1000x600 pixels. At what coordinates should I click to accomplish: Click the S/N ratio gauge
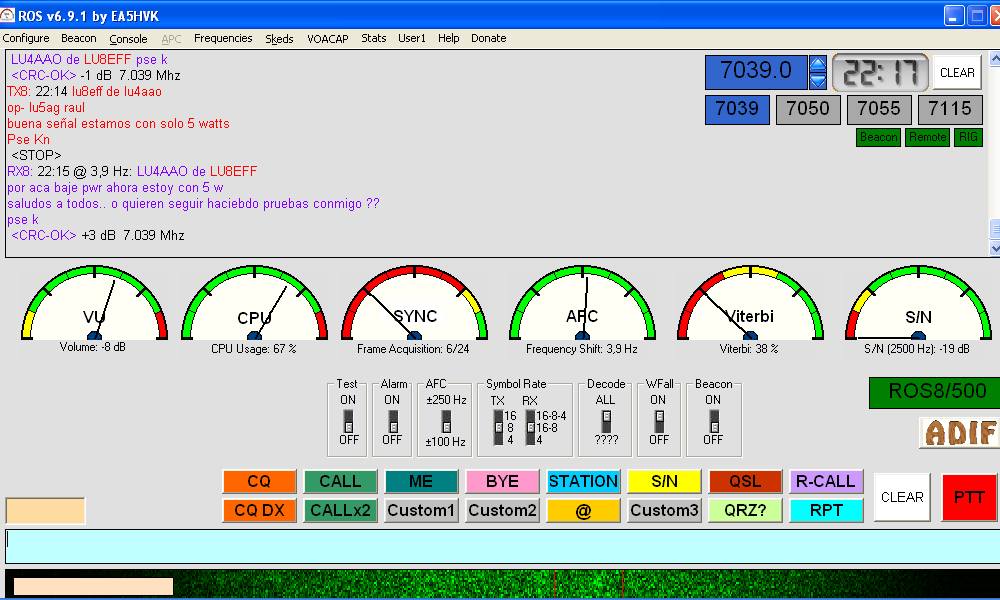click(x=917, y=305)
